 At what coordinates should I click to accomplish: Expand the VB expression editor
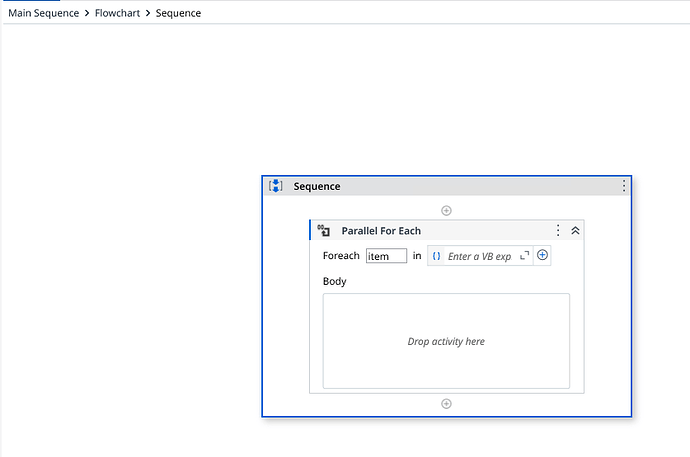525,256
